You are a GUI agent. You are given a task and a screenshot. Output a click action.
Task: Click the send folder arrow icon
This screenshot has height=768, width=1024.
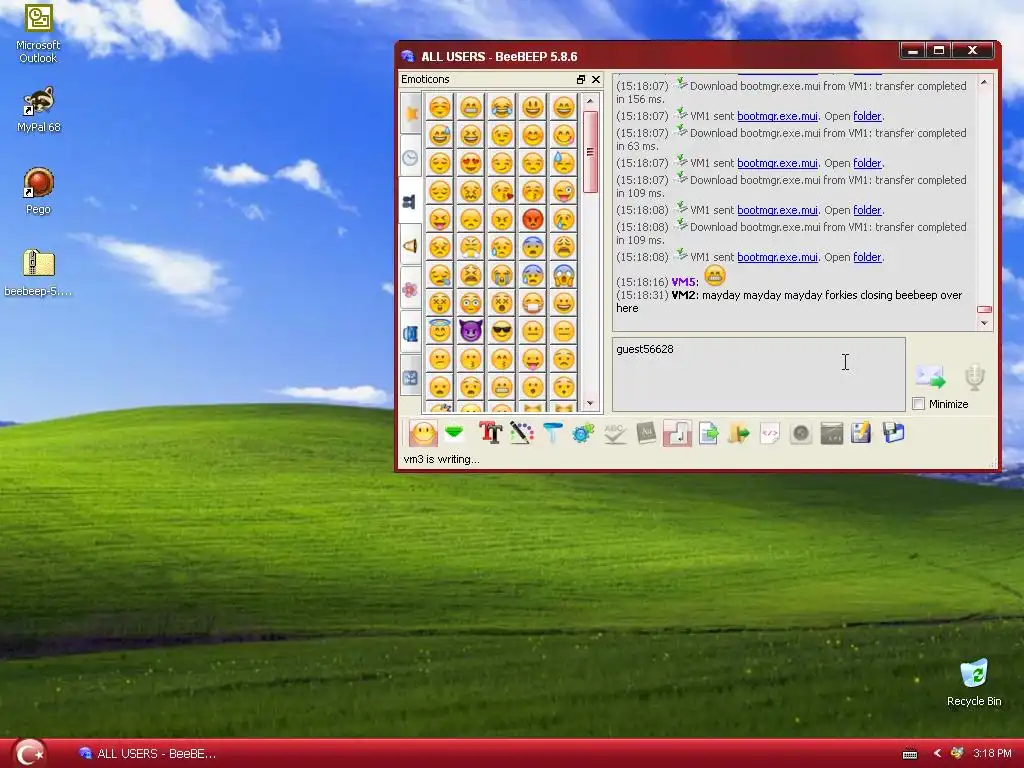click(739, 432)
